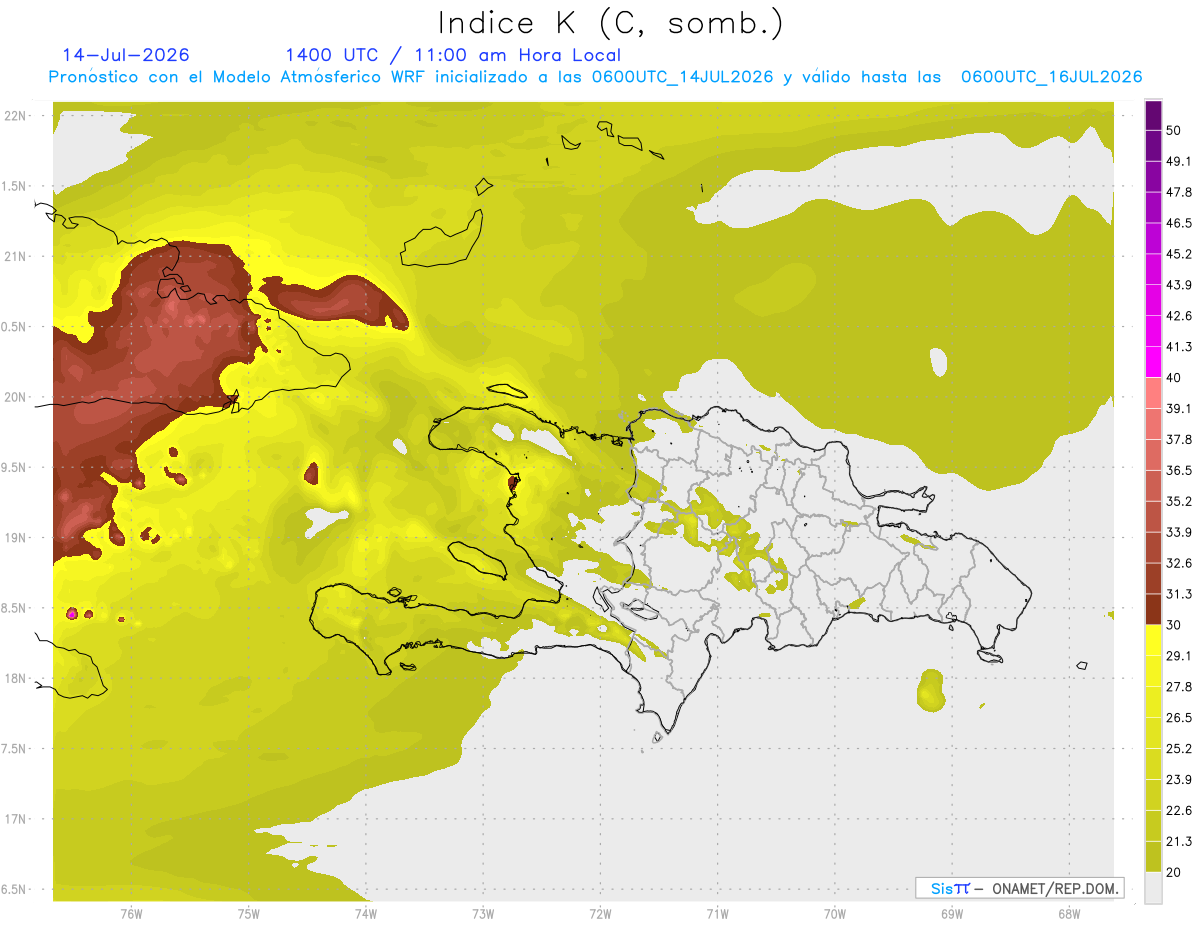
Task: Pick the magenta swatch between 40 and 41.3
Action: click(x=1153, y=362)
